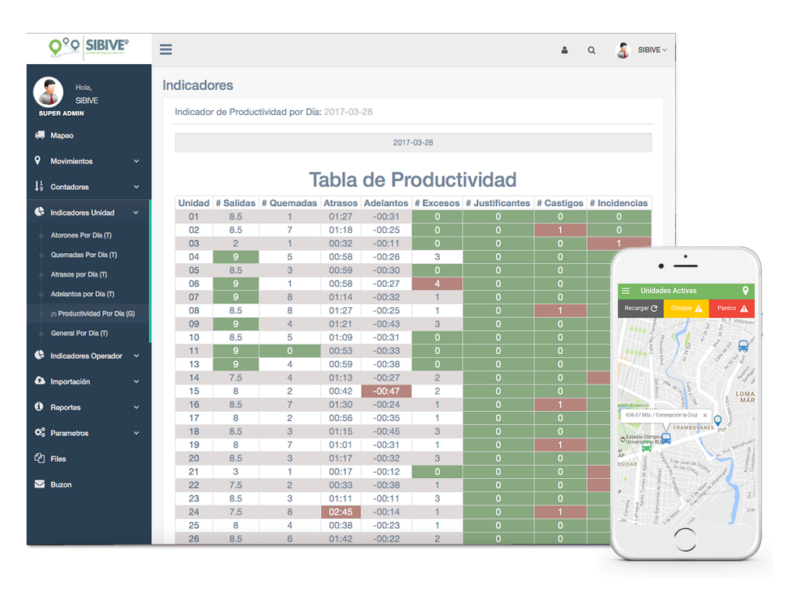Click the red -00:47 Adelantos cell
The width and height of the screenshot is (800, 593).
pyautogui.click(x=386, y=391)
